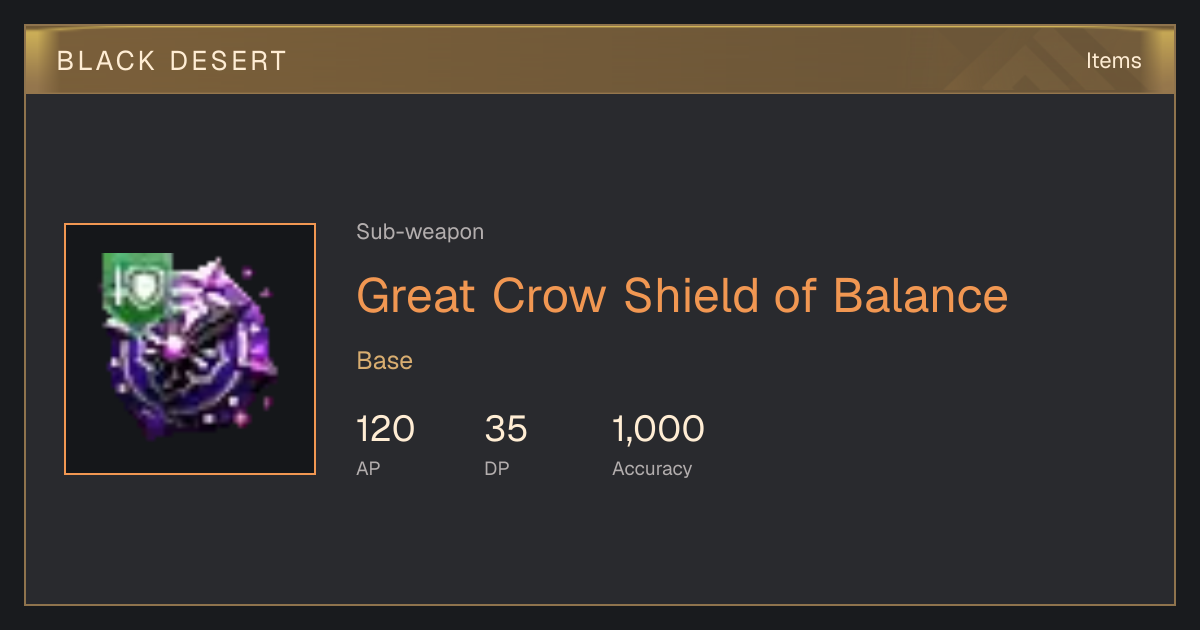The image size is (1200, 630).
Task: Click the AP stat label
Action: pyautogui.click(x=368, y=468)
